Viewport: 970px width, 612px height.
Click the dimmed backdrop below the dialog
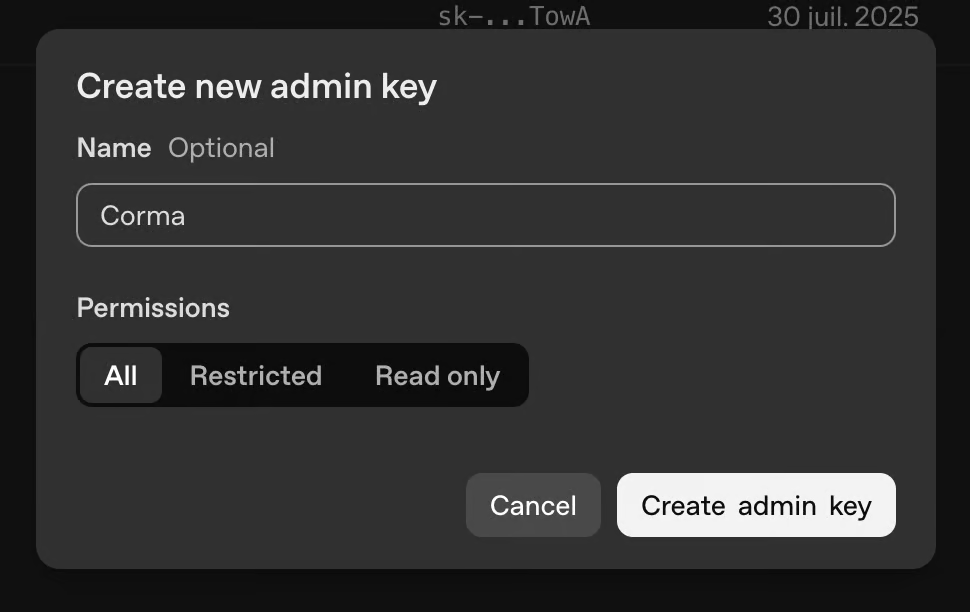[x=485, y=592]
